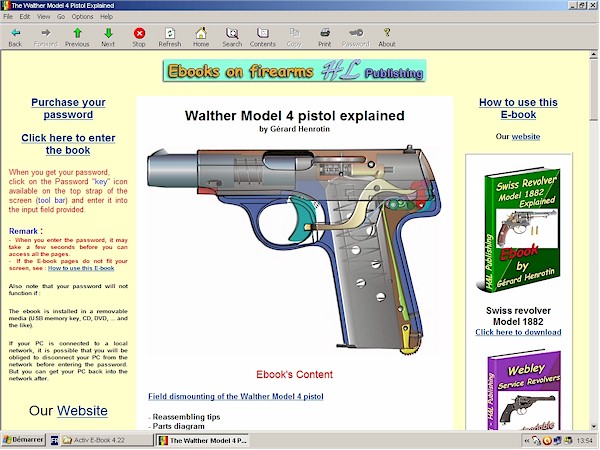
Task: Click the Copy toolbar icon
Action: coord(294,37)
